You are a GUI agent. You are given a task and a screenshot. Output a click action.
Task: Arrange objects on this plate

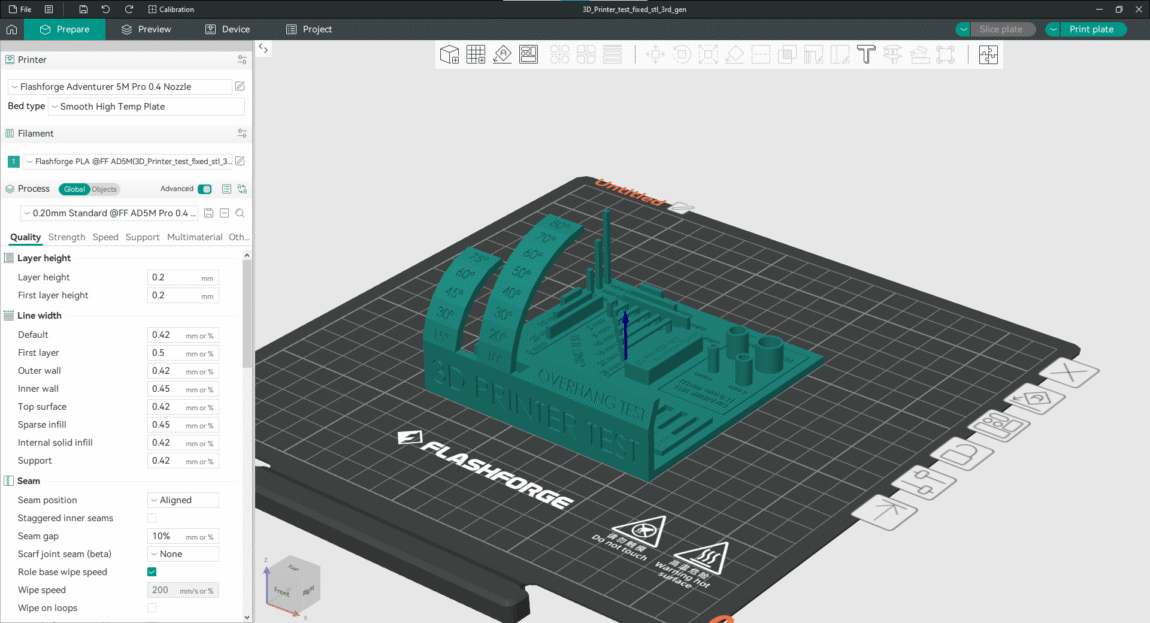coord(998,426)
